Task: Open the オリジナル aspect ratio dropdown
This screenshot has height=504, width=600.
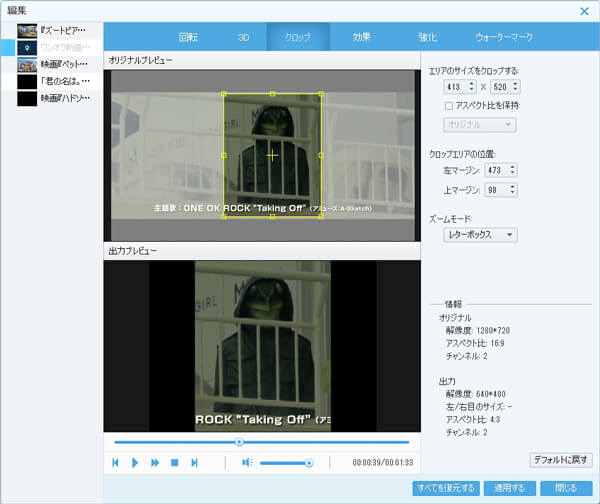Action: 479,125
